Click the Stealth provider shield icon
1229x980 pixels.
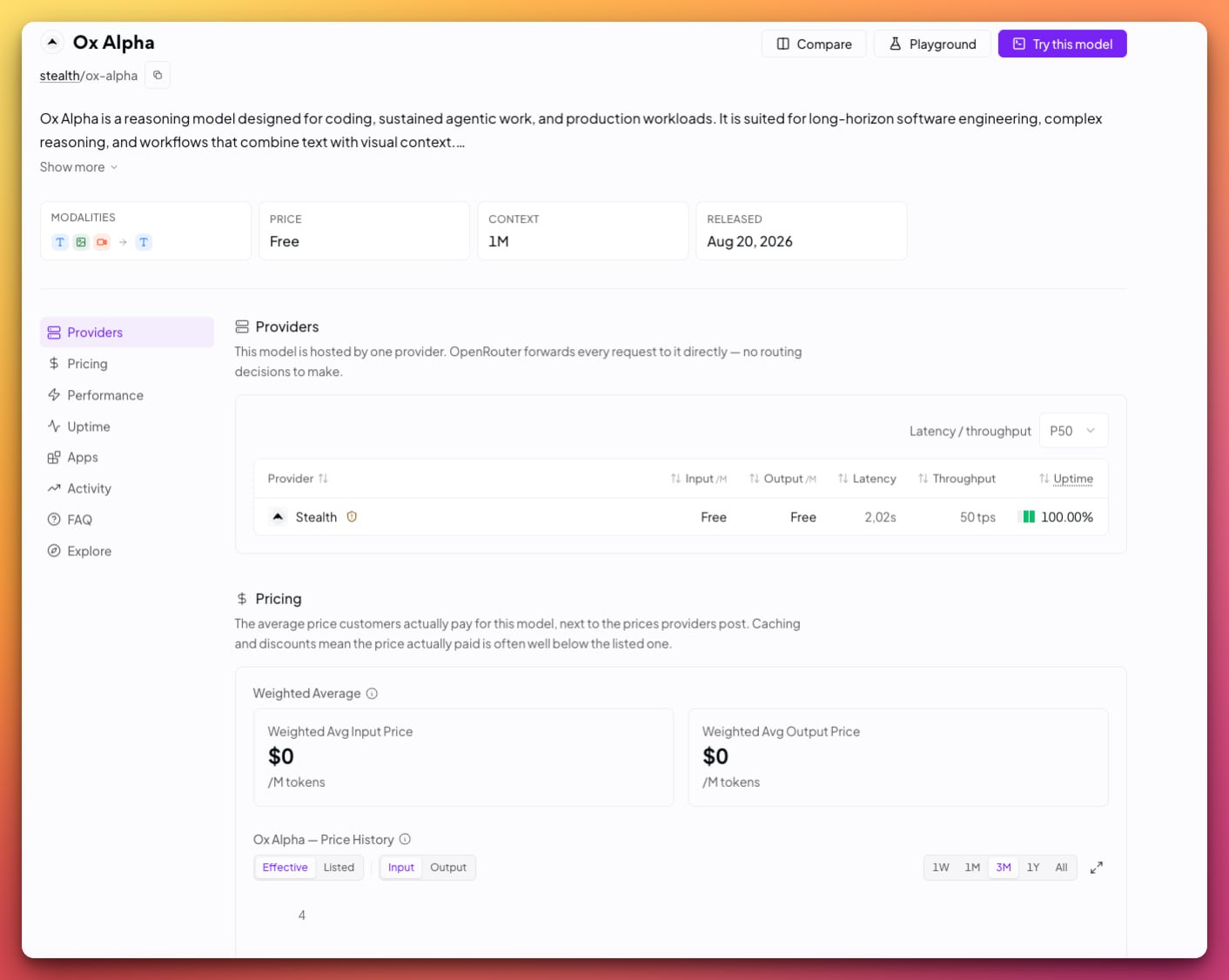(x=352, y=517)
